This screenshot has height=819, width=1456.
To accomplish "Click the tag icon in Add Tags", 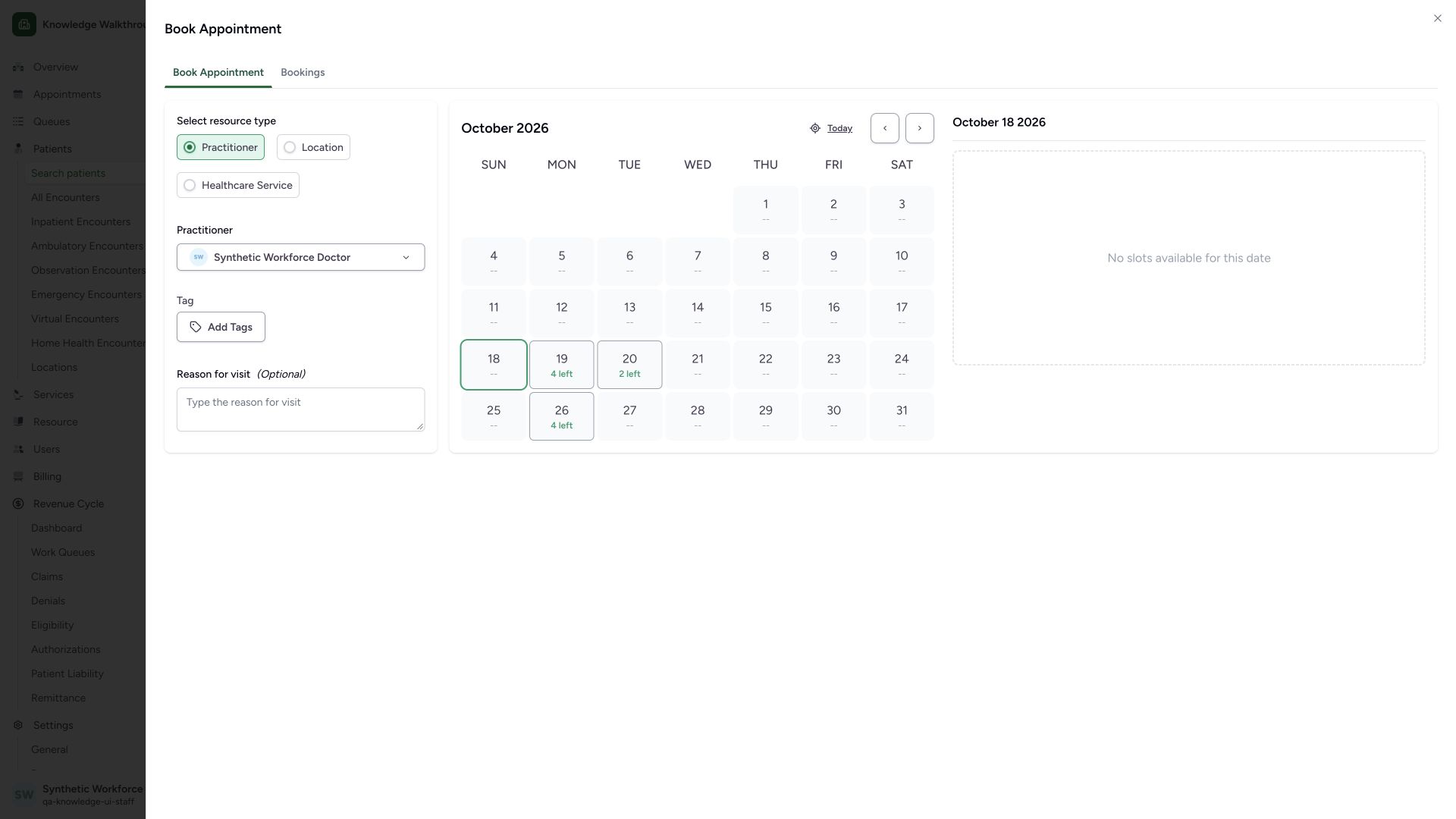I will pyautogui.click(x=196, y=327).
